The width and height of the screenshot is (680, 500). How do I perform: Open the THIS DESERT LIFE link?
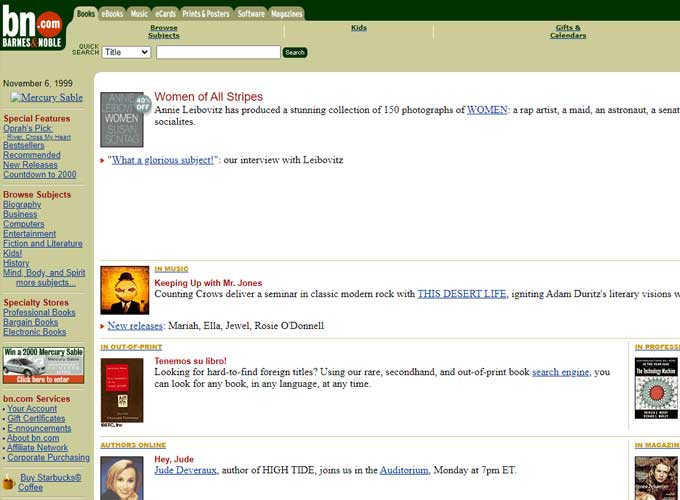(461, 294)
